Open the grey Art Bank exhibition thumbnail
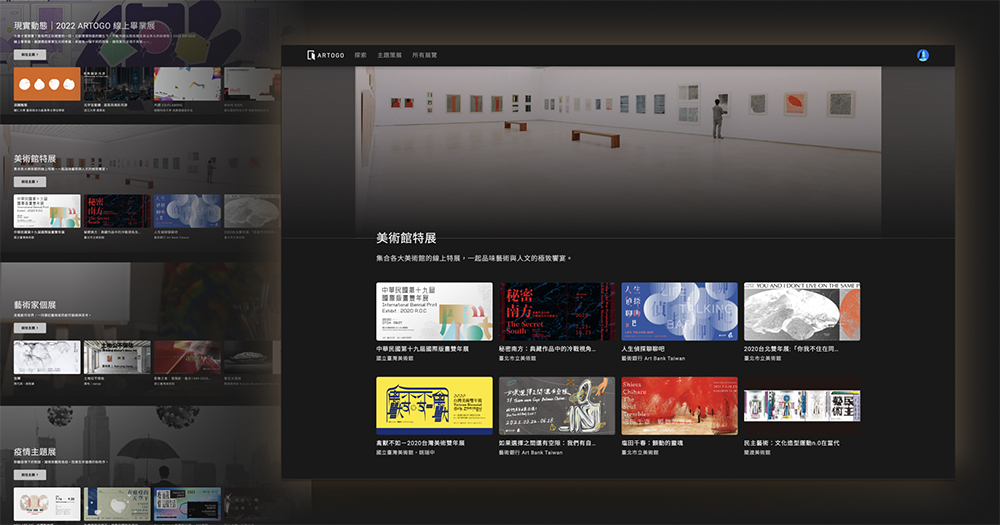The image size is (1000, 525). (x=556, y=405)
